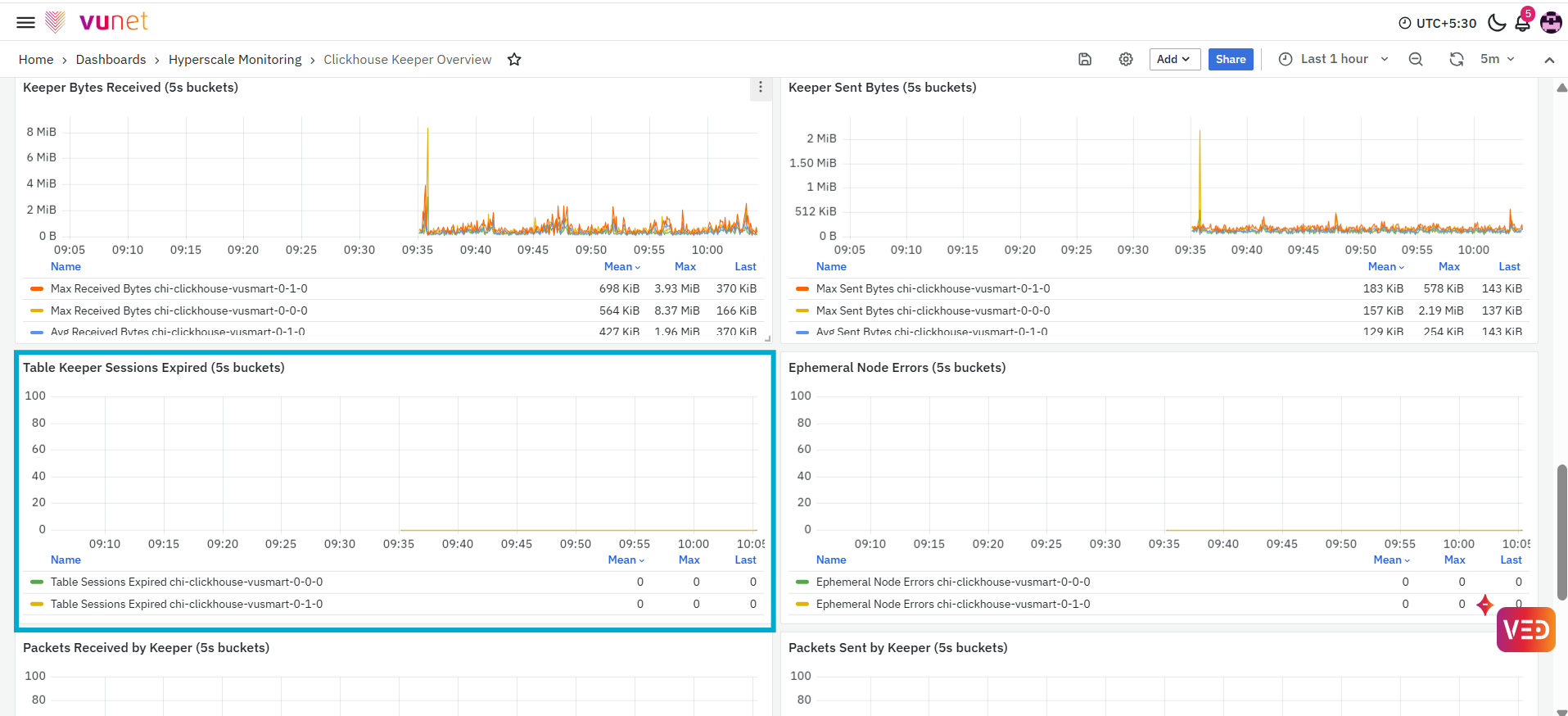
Task: Open the user profile avatar
Action: [x=1551, y=22]
